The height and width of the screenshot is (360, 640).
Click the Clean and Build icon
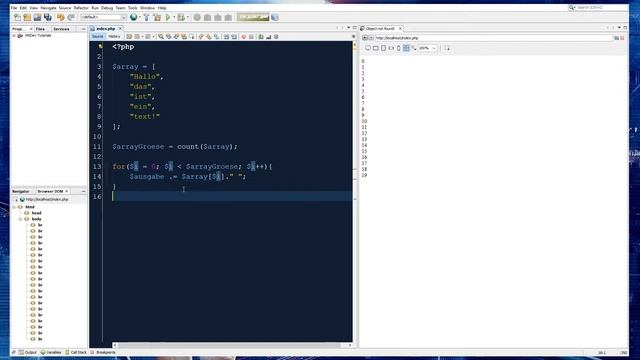pos(157,17)
